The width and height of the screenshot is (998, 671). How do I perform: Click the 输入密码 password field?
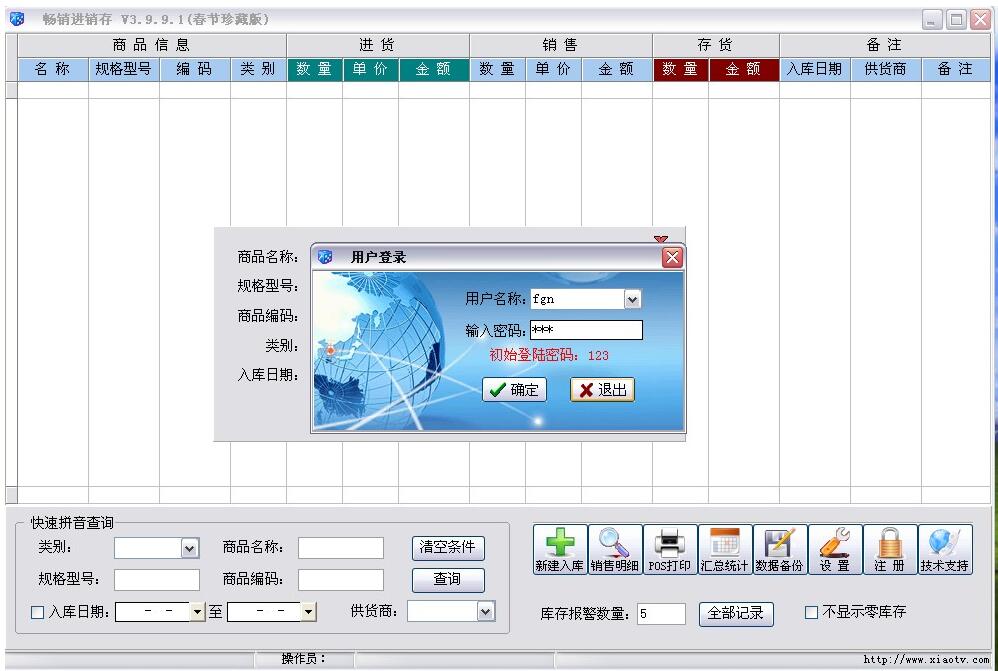[585, 330]
